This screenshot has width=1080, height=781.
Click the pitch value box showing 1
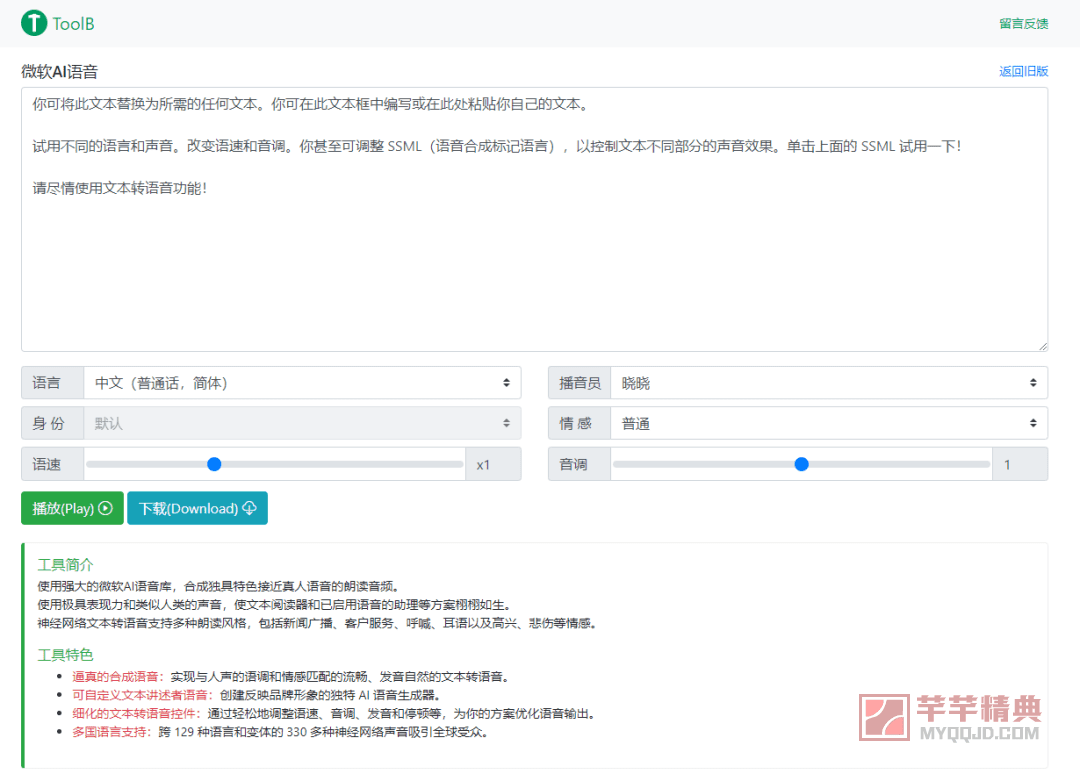(x=1020, y=464)
